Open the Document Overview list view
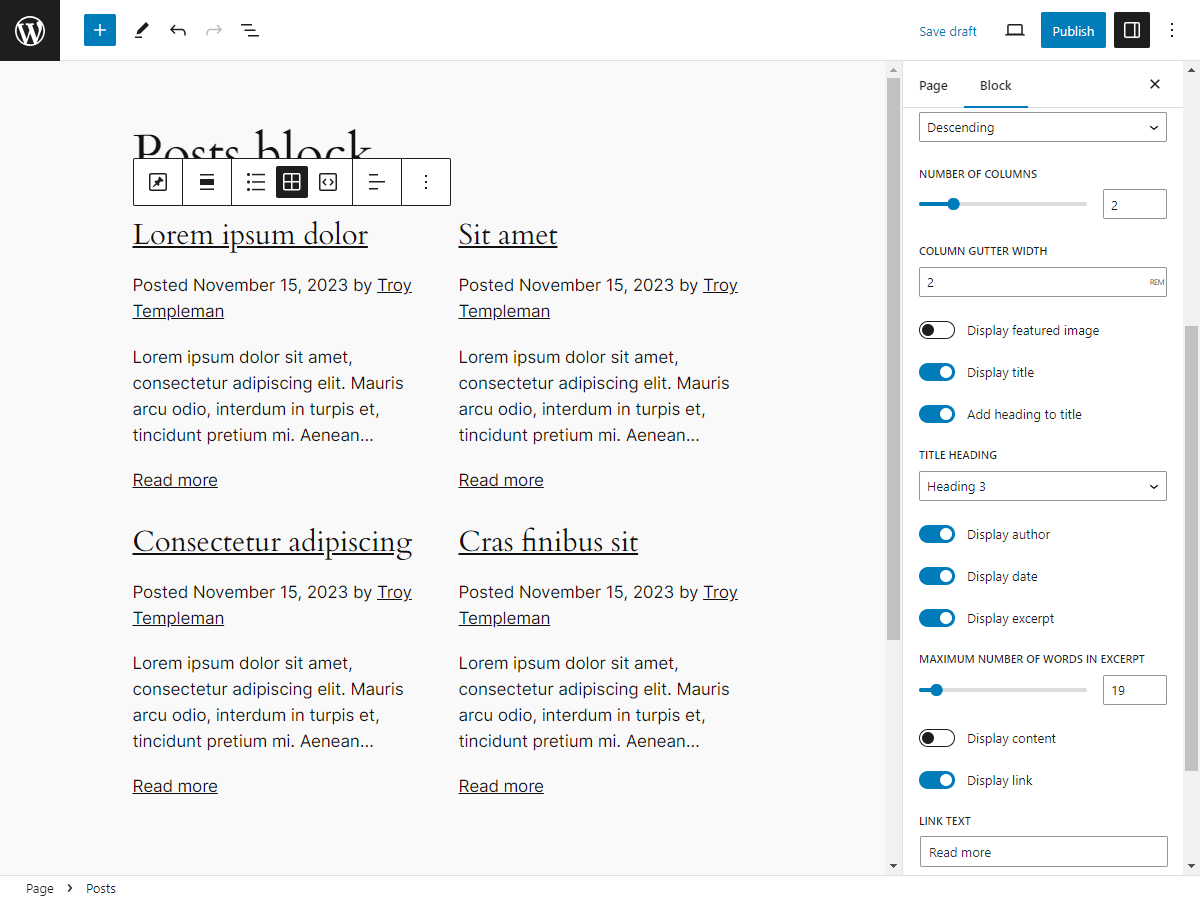Screen dimensions: 1200x900 [x=250, y=30]
